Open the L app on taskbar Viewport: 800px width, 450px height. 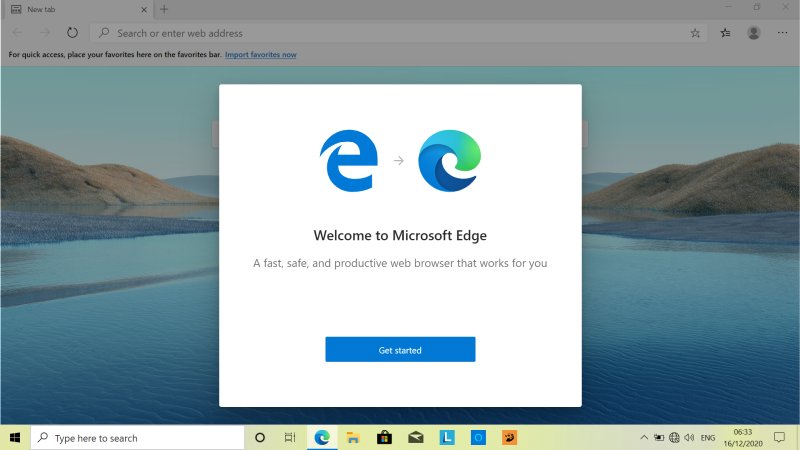point(447,438)
